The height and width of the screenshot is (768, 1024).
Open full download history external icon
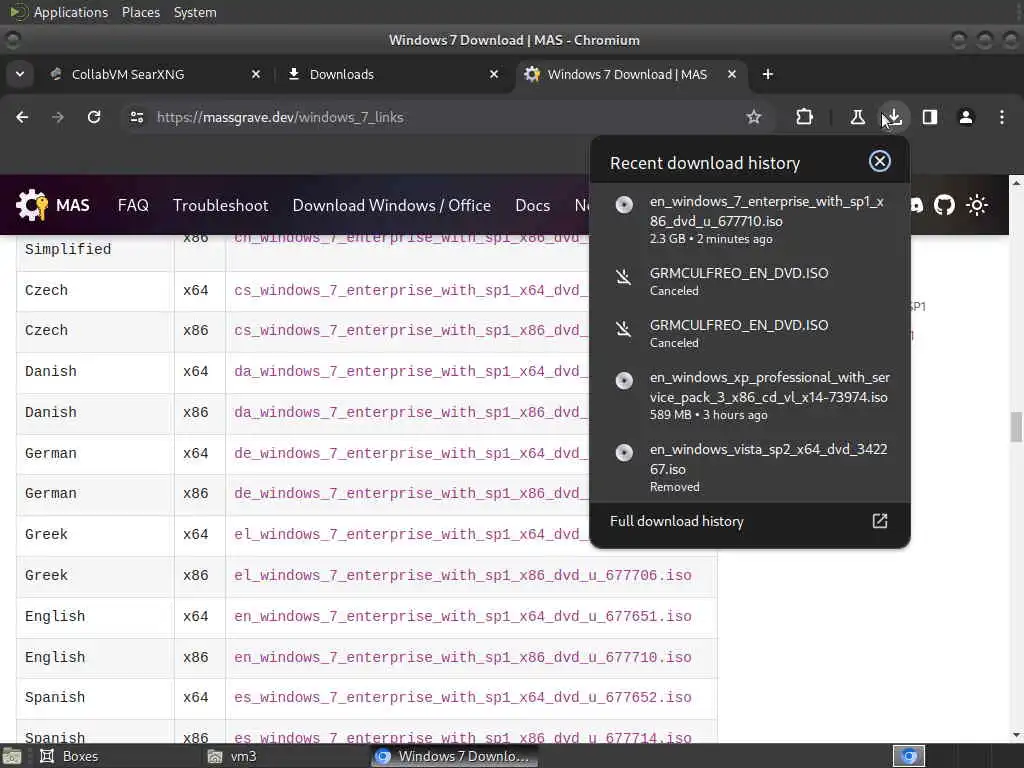pyautogui.click(x=880, y=520)
